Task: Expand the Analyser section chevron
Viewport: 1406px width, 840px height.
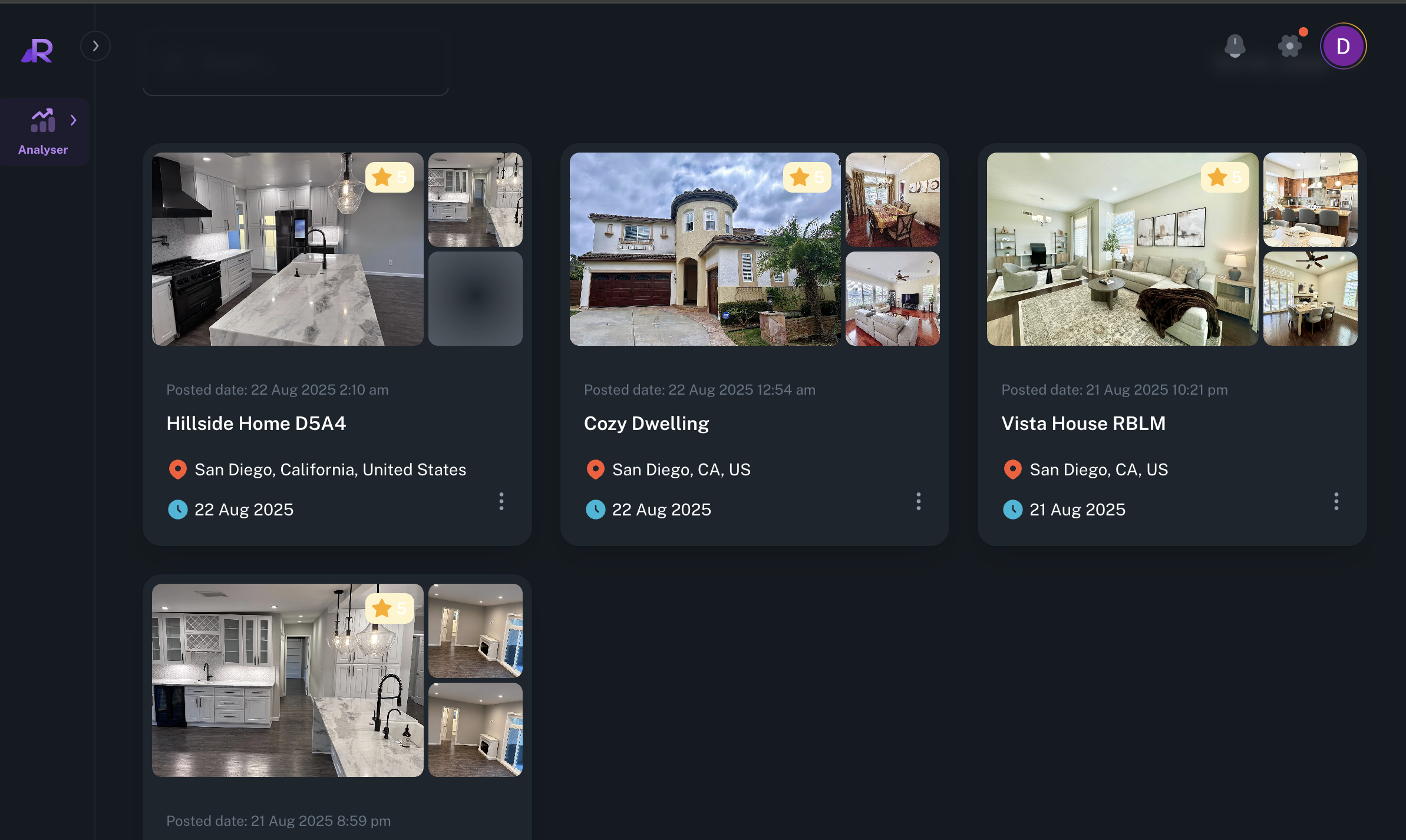Action: [x=73, y=120]
